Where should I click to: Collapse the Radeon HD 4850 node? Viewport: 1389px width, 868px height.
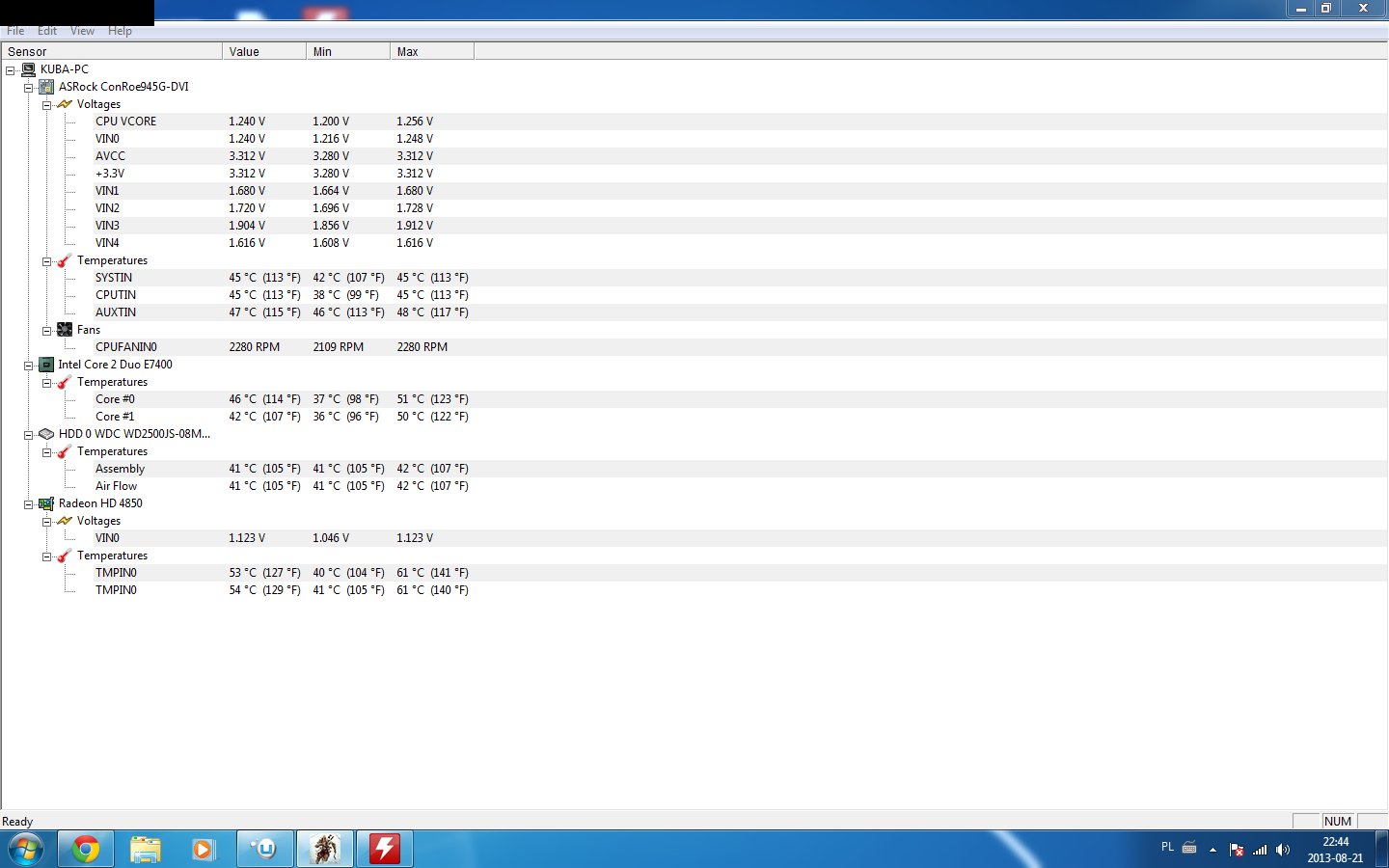coord(29,504)
